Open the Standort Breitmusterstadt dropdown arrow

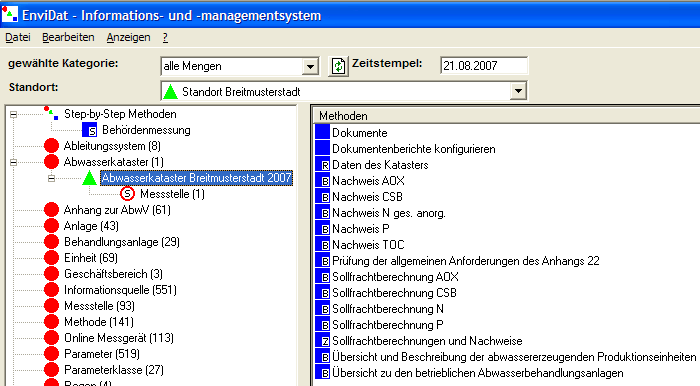pos(518,91)
